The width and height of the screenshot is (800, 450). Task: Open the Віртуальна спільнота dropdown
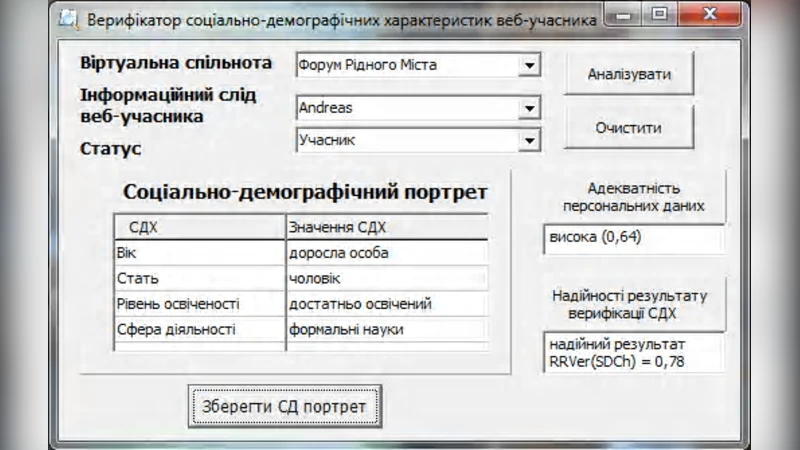click(529, 66)
